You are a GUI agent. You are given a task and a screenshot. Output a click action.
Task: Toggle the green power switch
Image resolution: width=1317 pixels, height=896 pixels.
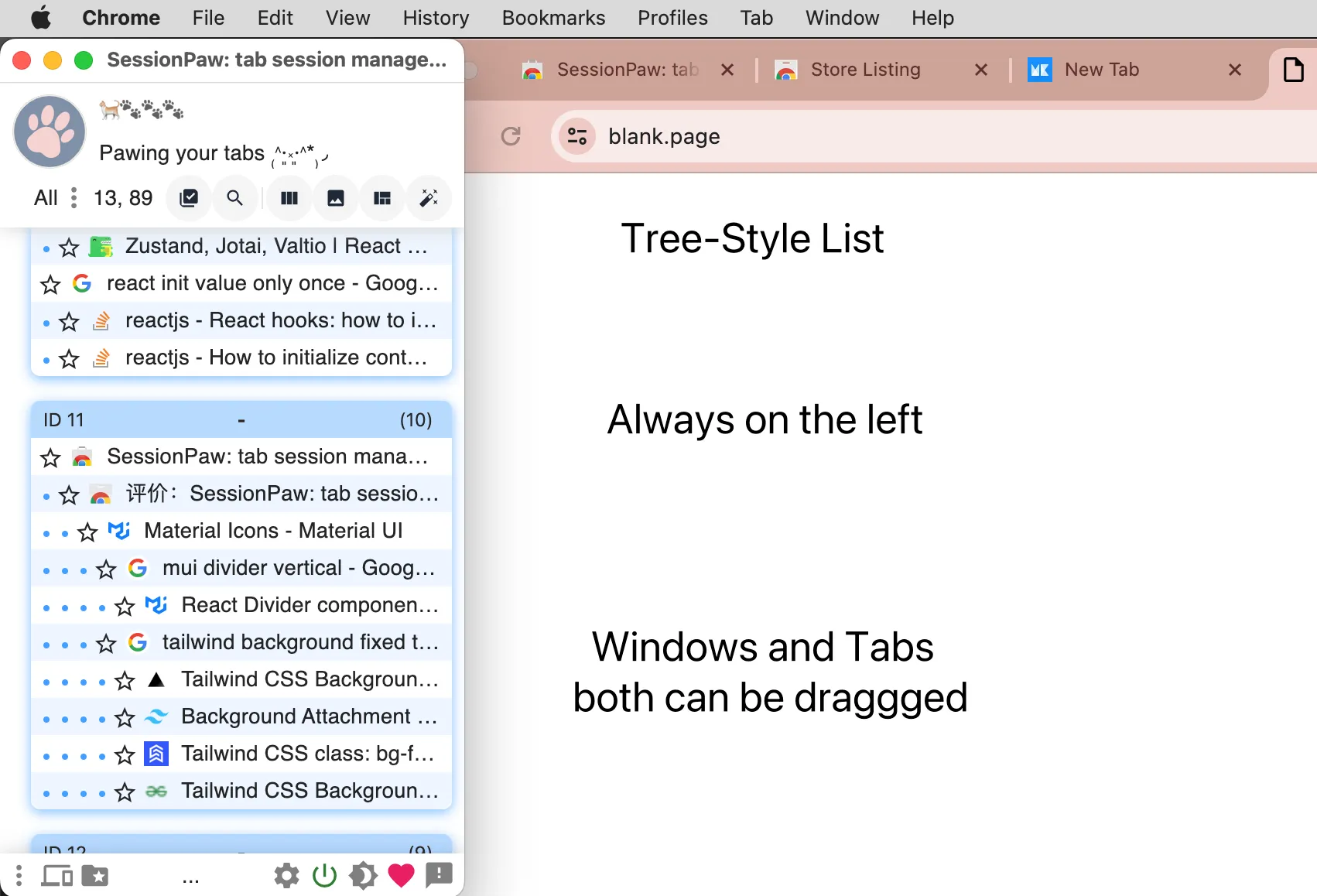point(324,875)
